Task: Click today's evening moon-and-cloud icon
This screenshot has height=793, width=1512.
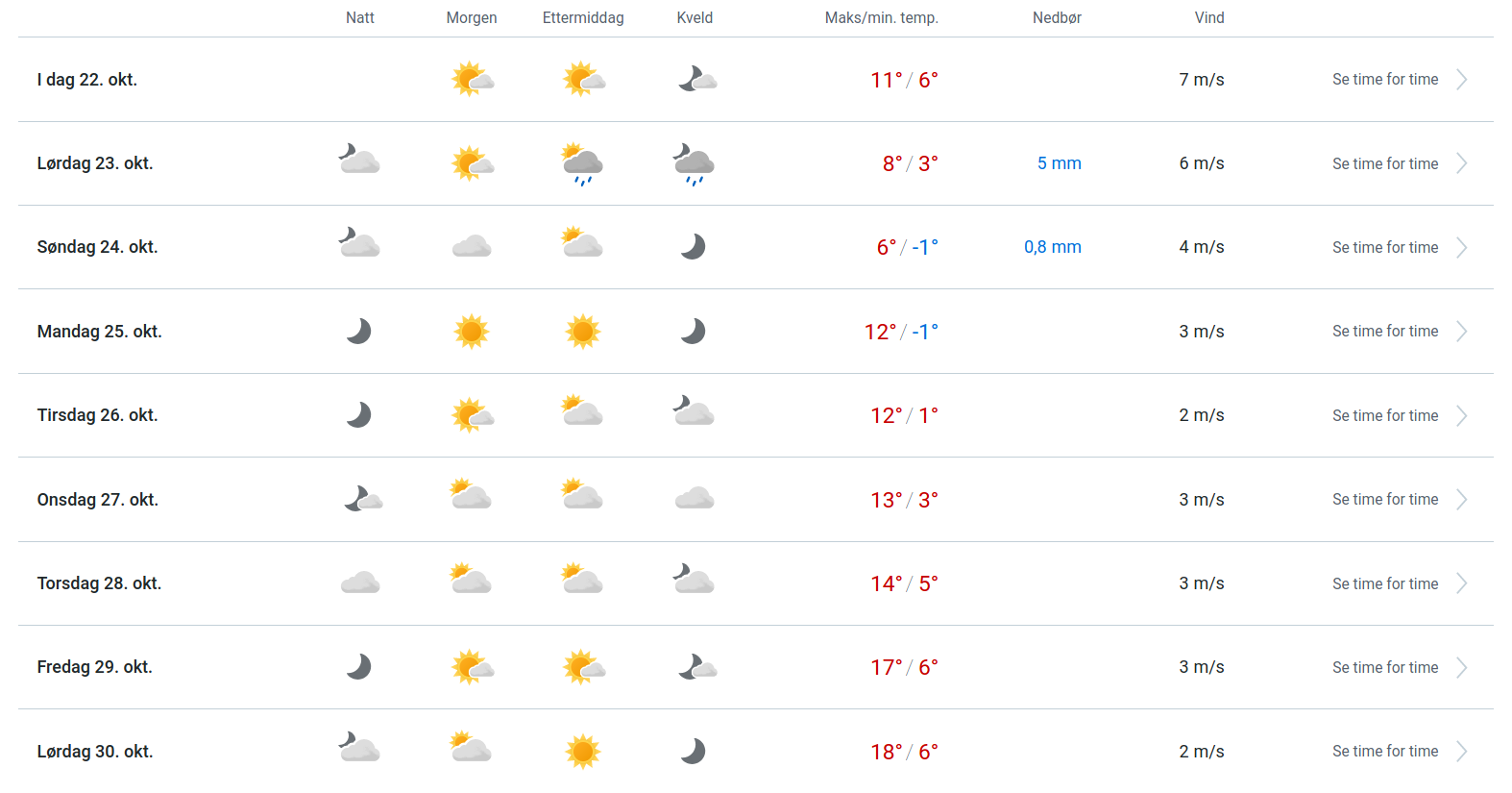Action: [696, 80]
